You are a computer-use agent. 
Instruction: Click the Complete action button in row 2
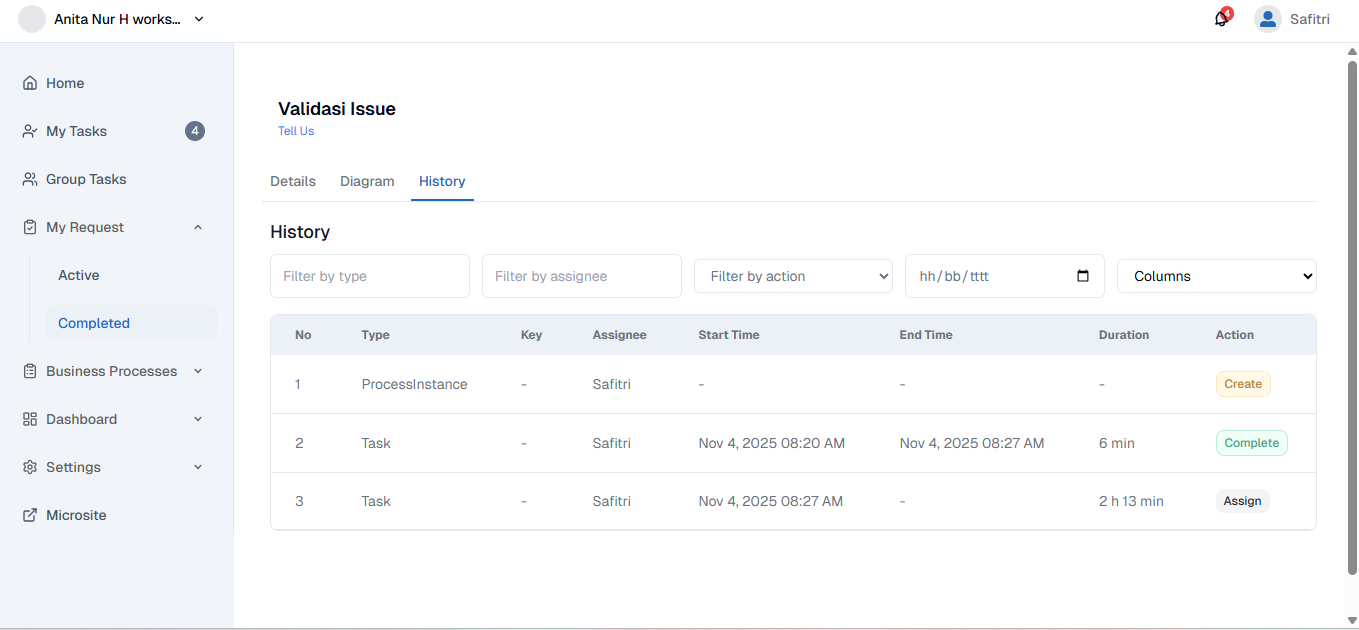coord(1251,442)
